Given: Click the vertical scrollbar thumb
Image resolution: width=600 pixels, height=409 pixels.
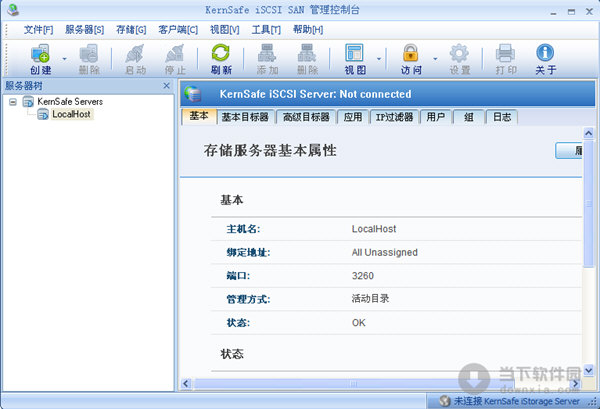Looking at the screenshot, I should 589,204.
